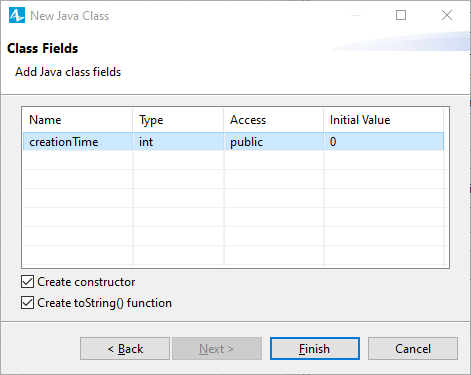Select the empty second row Type cell
This screenshot has width=471, height=375.
point(178,160)
